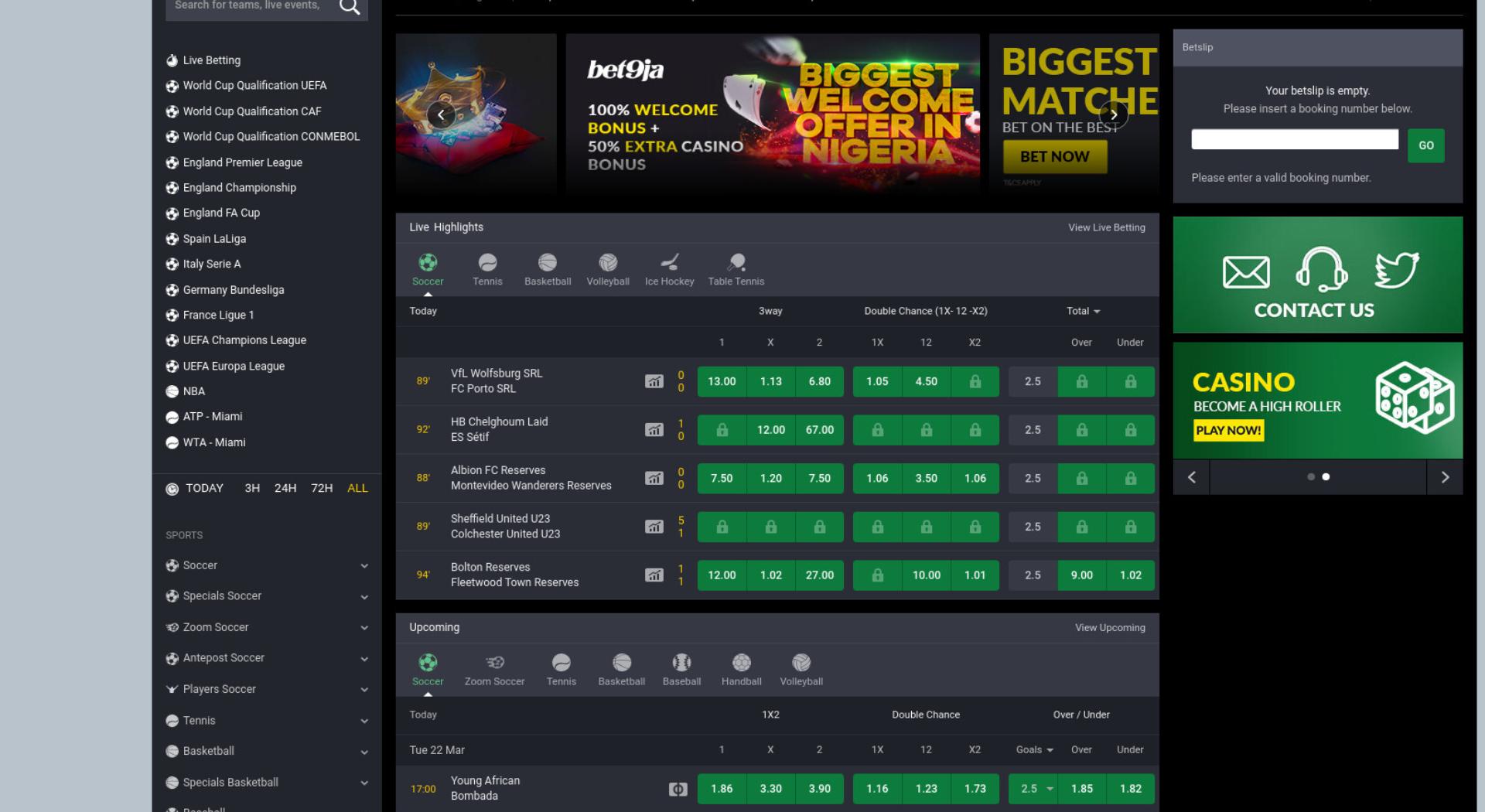Click the Twitter bird icon in Contact Us
The image size is (1485, 812).
click(1396, 270)
